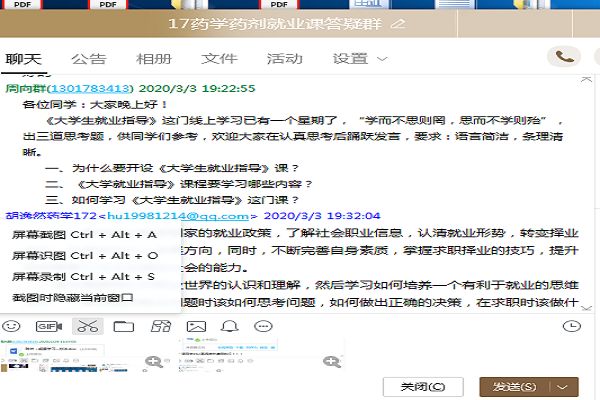
Task: Open message history clock icon
Action: pyautogui.click(x=572, y=326)
